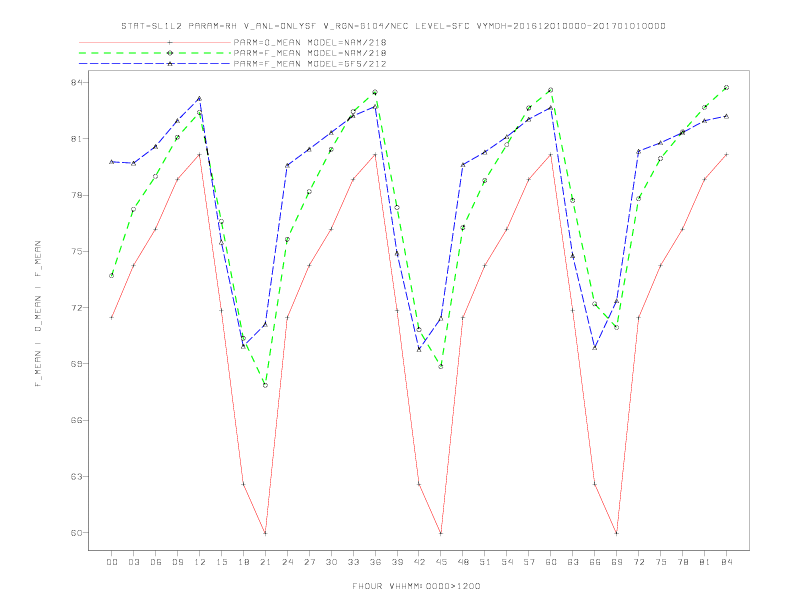Viewport: 792px width, 612px height.
Task: Click x-axis hour label 69
Action: pyautogui.click(x=617, y=562)
